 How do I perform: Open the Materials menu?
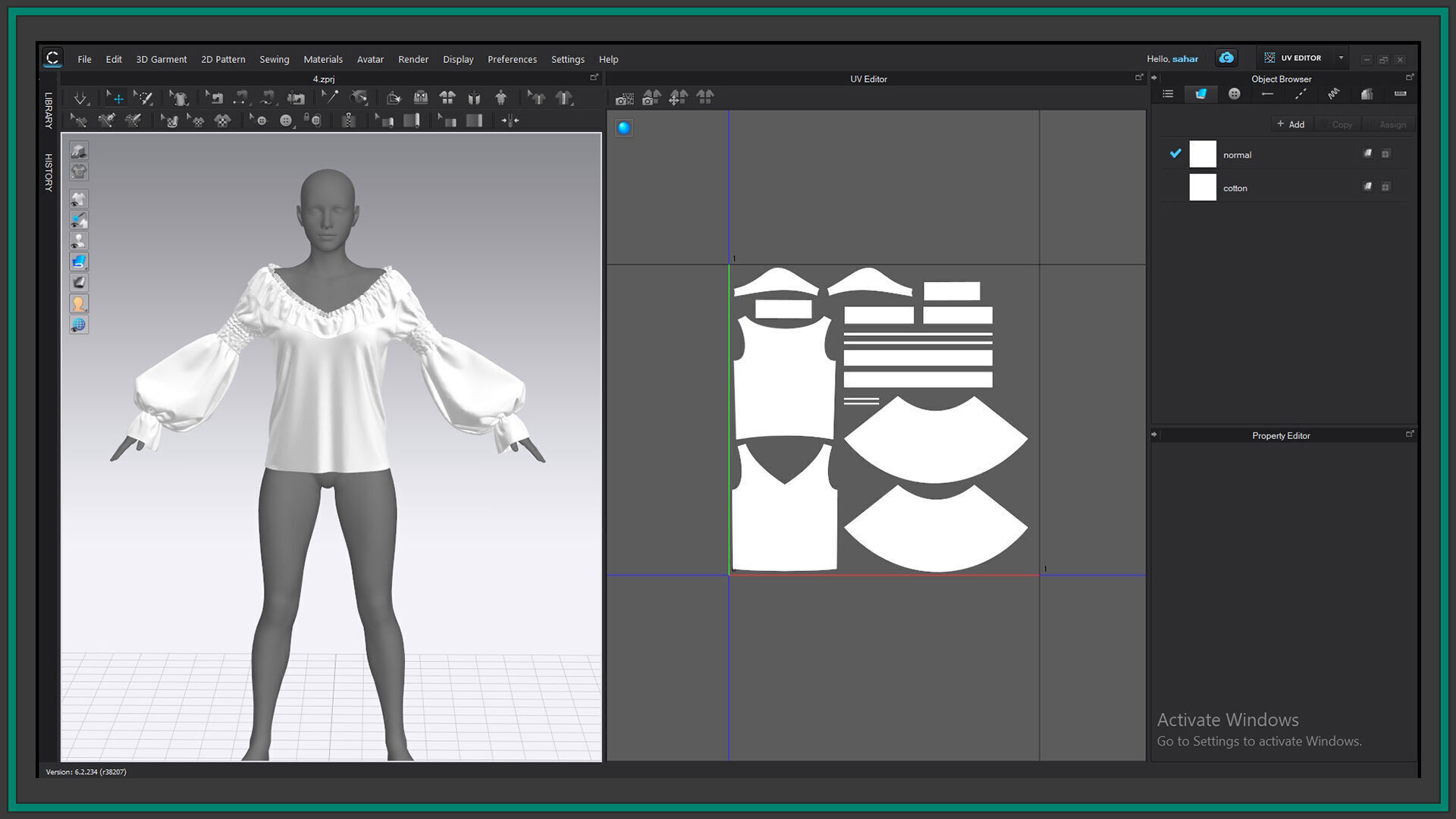point(323,59)
